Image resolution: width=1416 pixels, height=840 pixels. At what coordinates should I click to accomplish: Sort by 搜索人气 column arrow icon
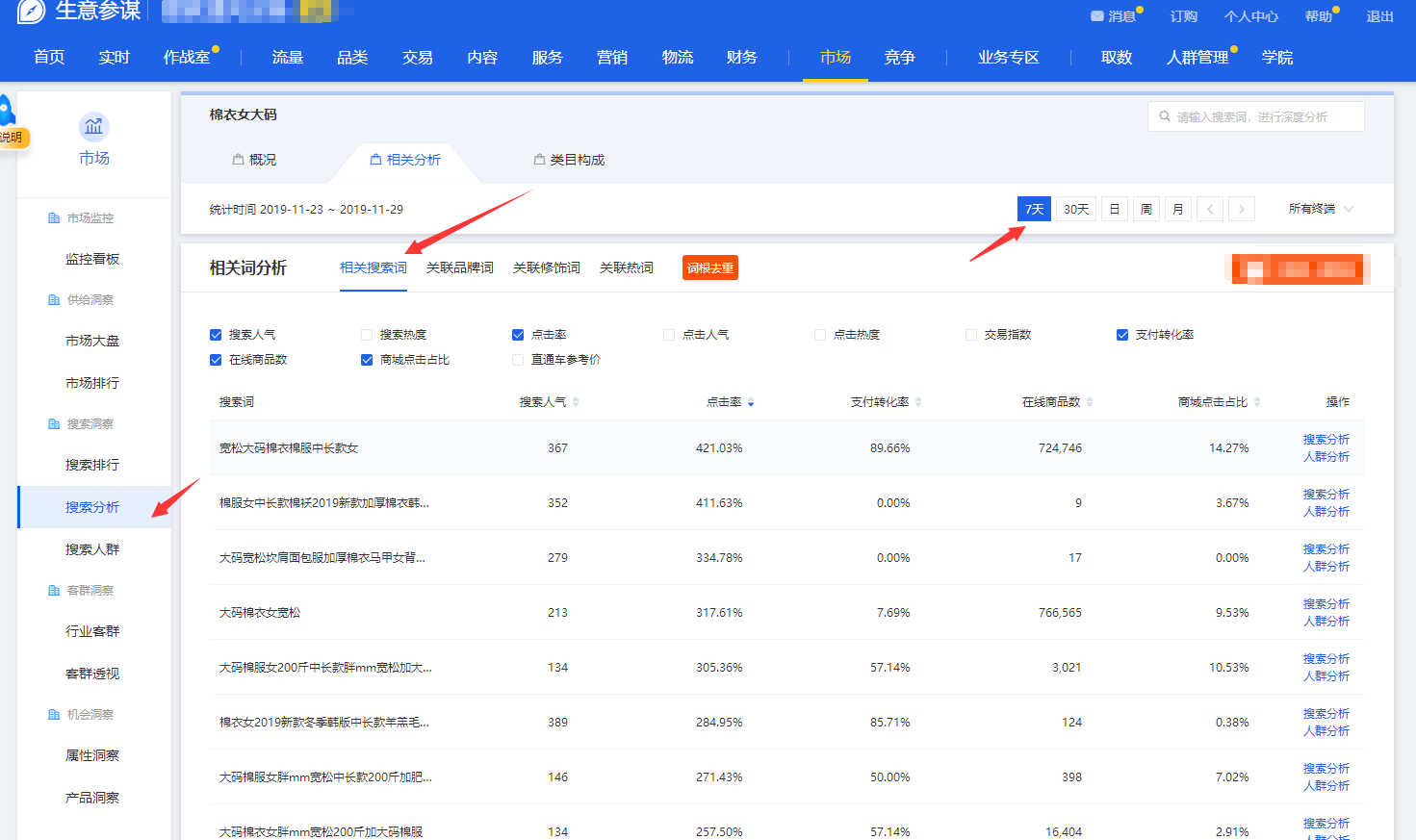pyautogui.click(x=576, y=402)
